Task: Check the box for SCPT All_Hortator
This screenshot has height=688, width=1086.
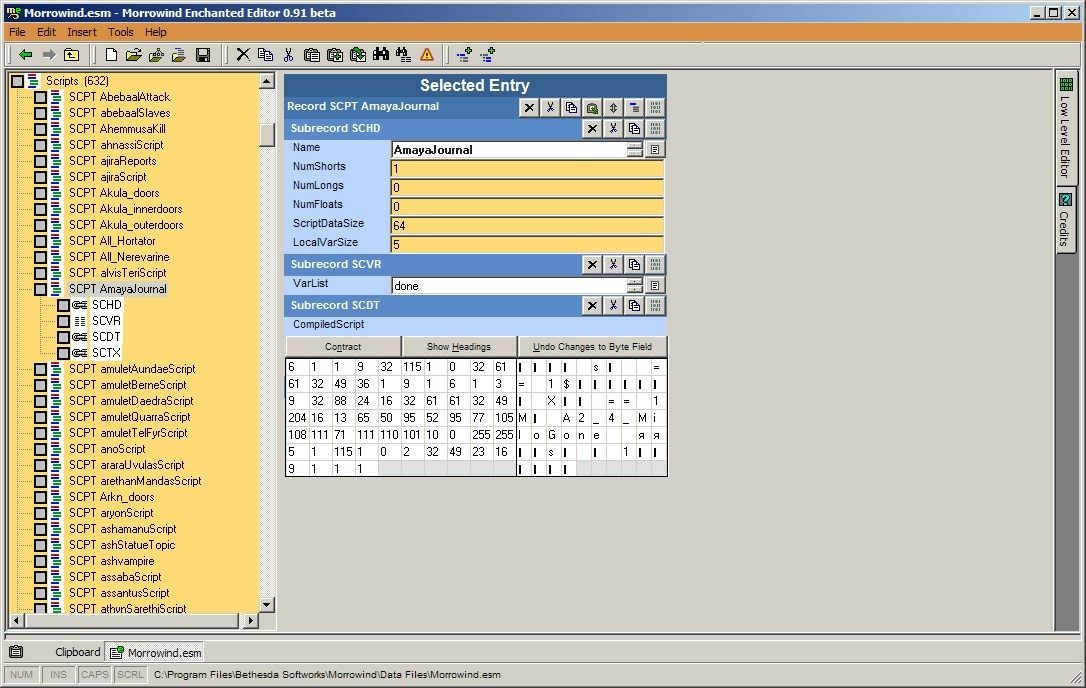Action: click(41, 241)
